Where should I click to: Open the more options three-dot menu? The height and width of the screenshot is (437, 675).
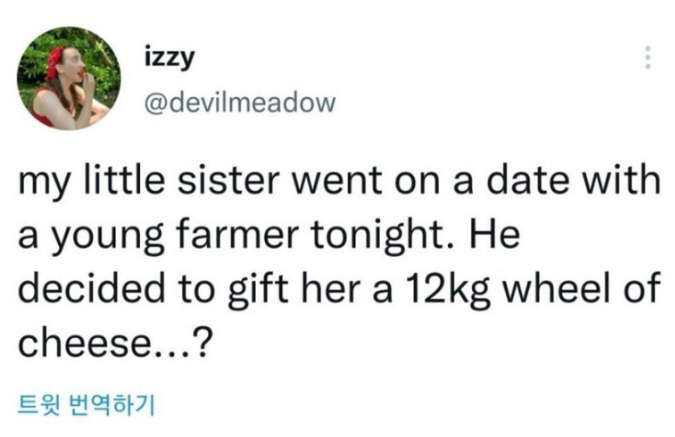[647, 60]
